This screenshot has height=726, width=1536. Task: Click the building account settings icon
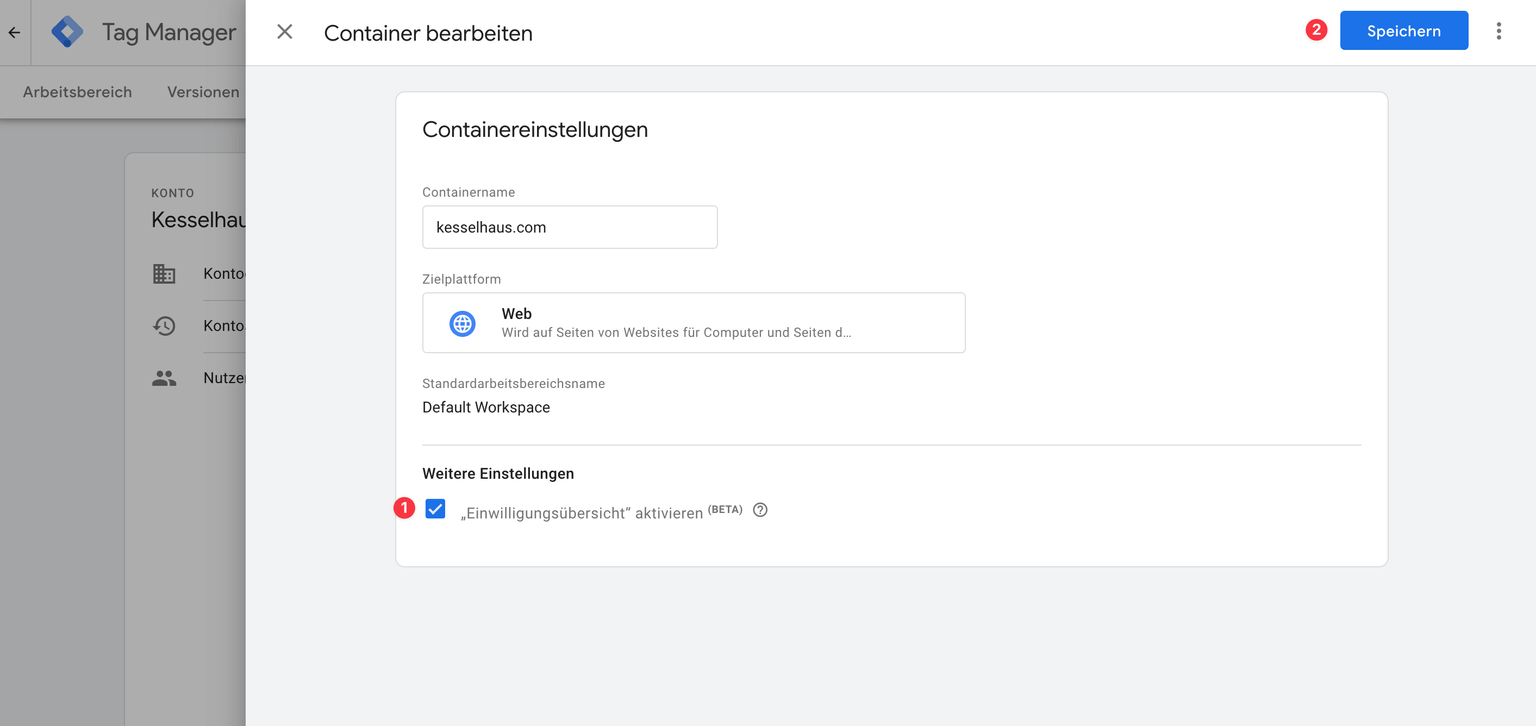164,273
